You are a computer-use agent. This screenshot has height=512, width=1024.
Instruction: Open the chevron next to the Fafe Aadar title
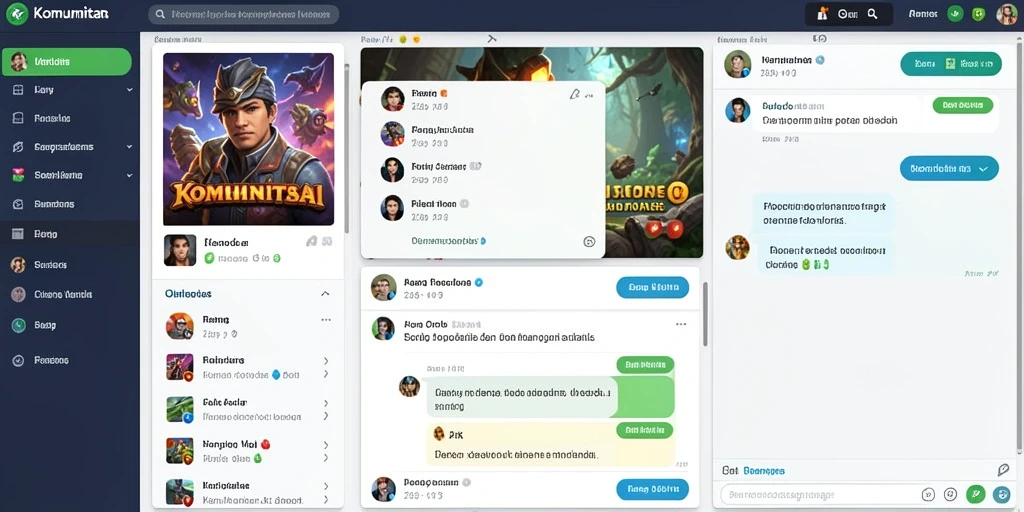326,403
